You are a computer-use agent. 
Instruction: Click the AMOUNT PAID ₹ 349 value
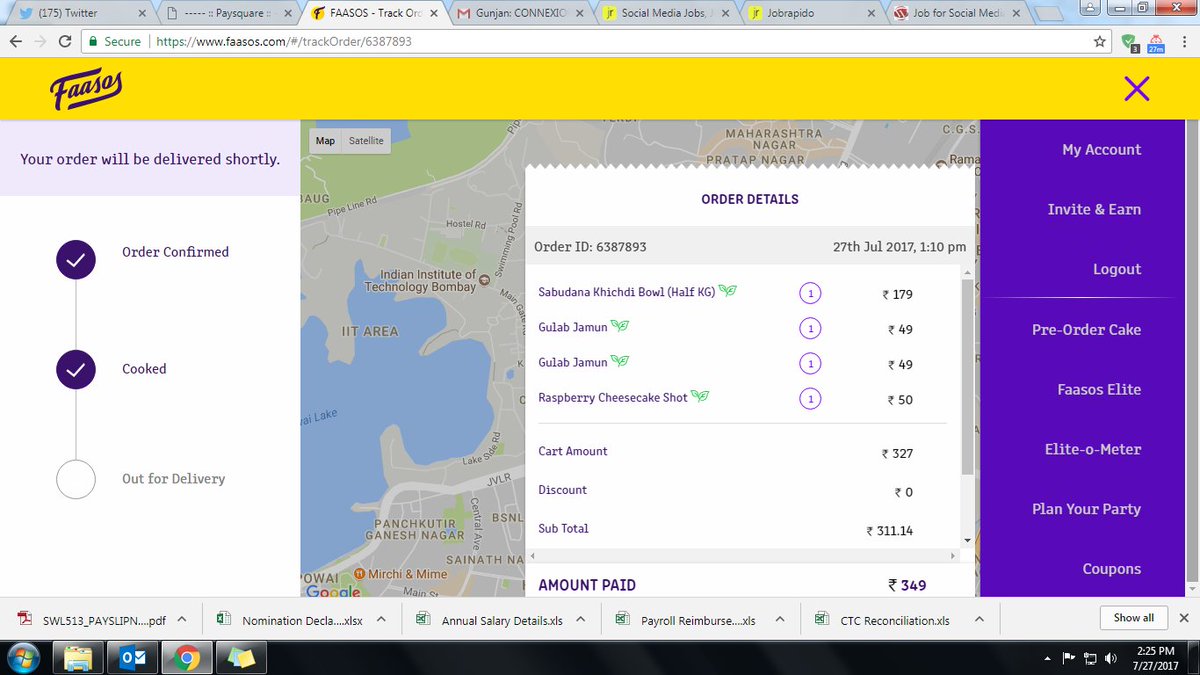point(907,585)
